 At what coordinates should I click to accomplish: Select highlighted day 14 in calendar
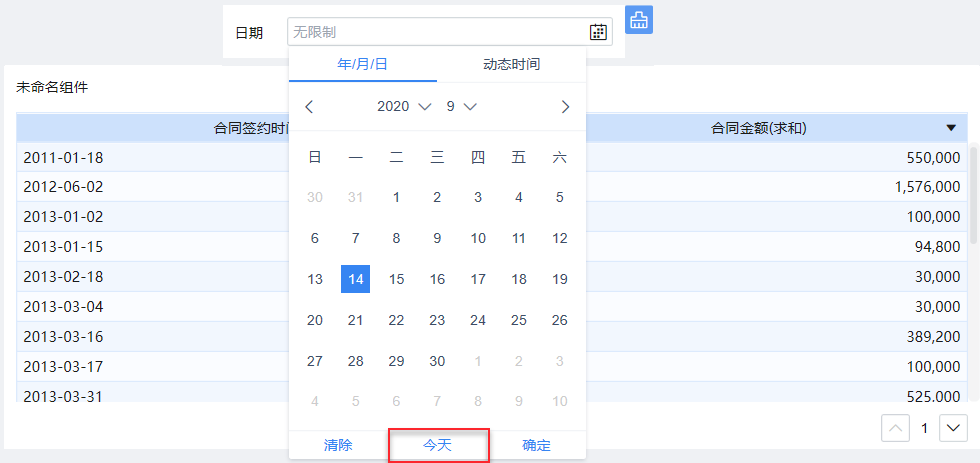pos(355,279)
